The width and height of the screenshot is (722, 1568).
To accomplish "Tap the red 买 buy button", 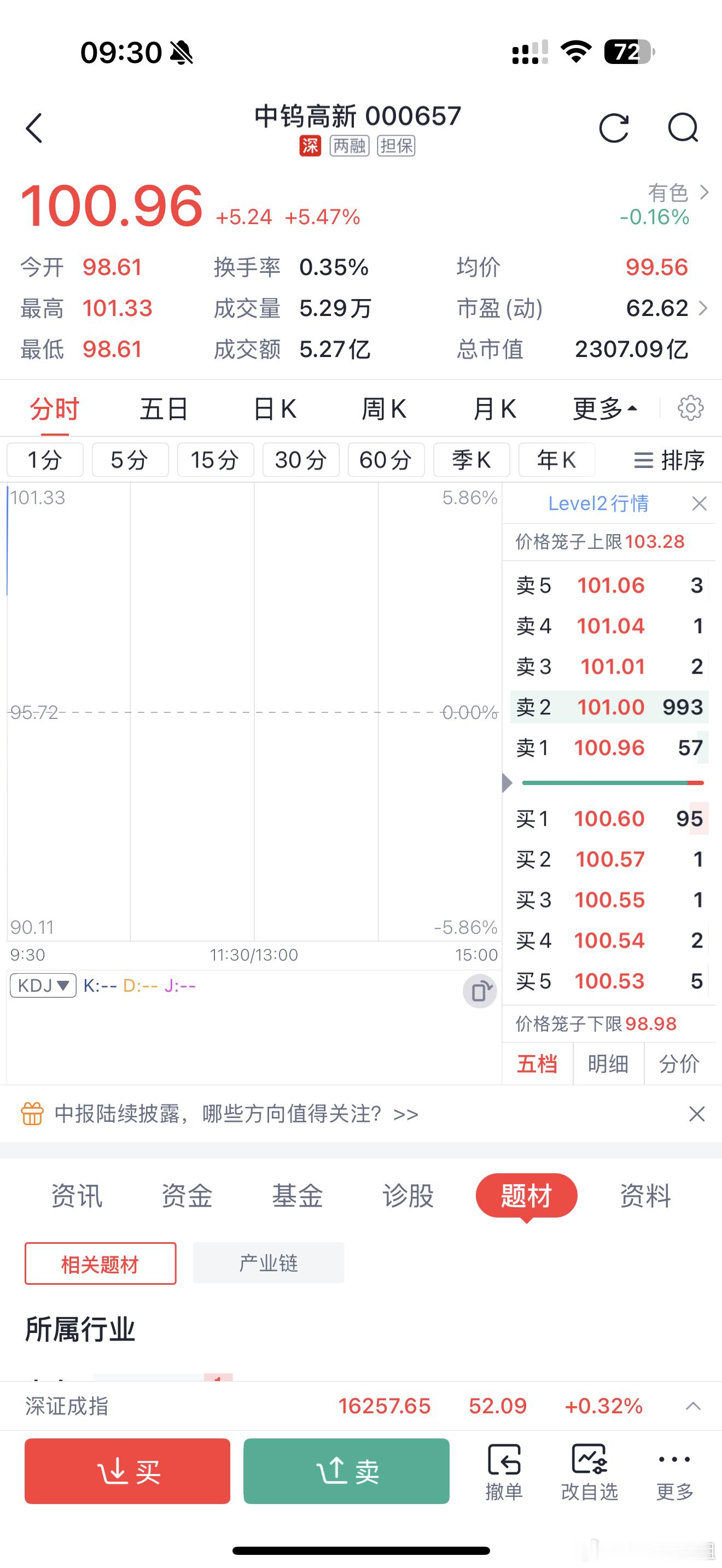I will tap(127, 1471).
